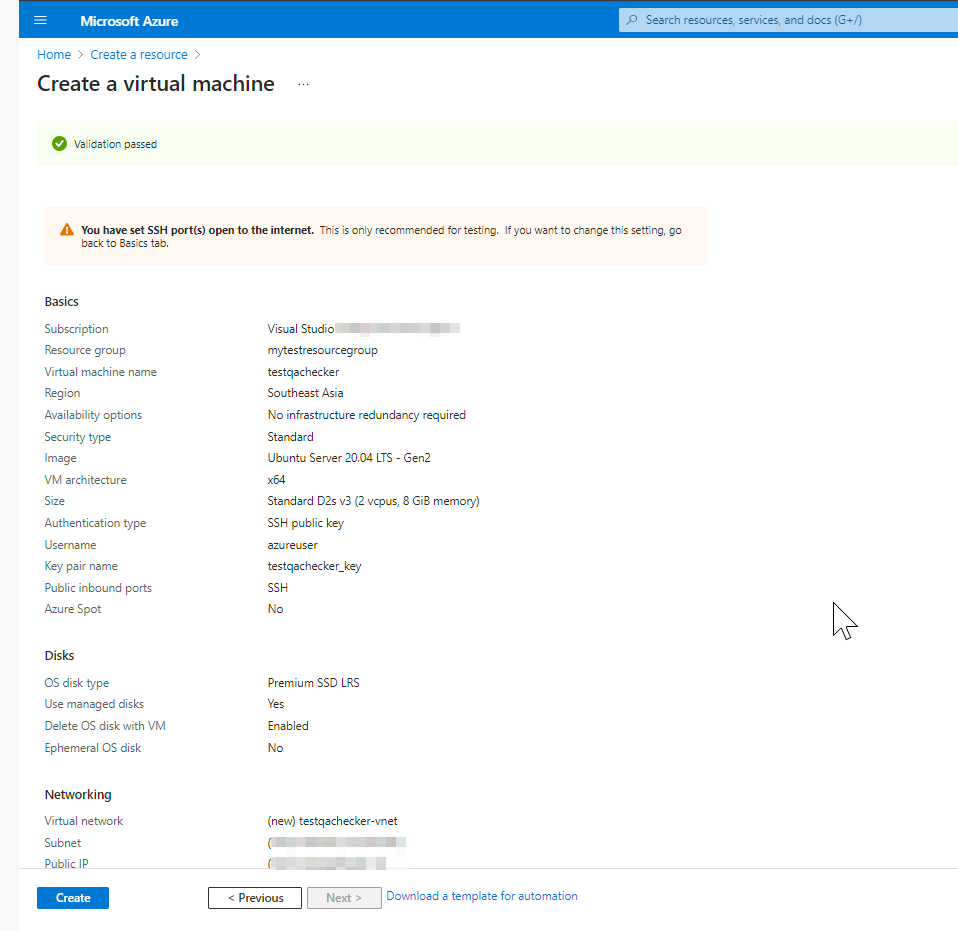The height and width of the screenshot is (931, 958).
Task: Select the Visual Studio subscription value
Action: pos(301,329)
